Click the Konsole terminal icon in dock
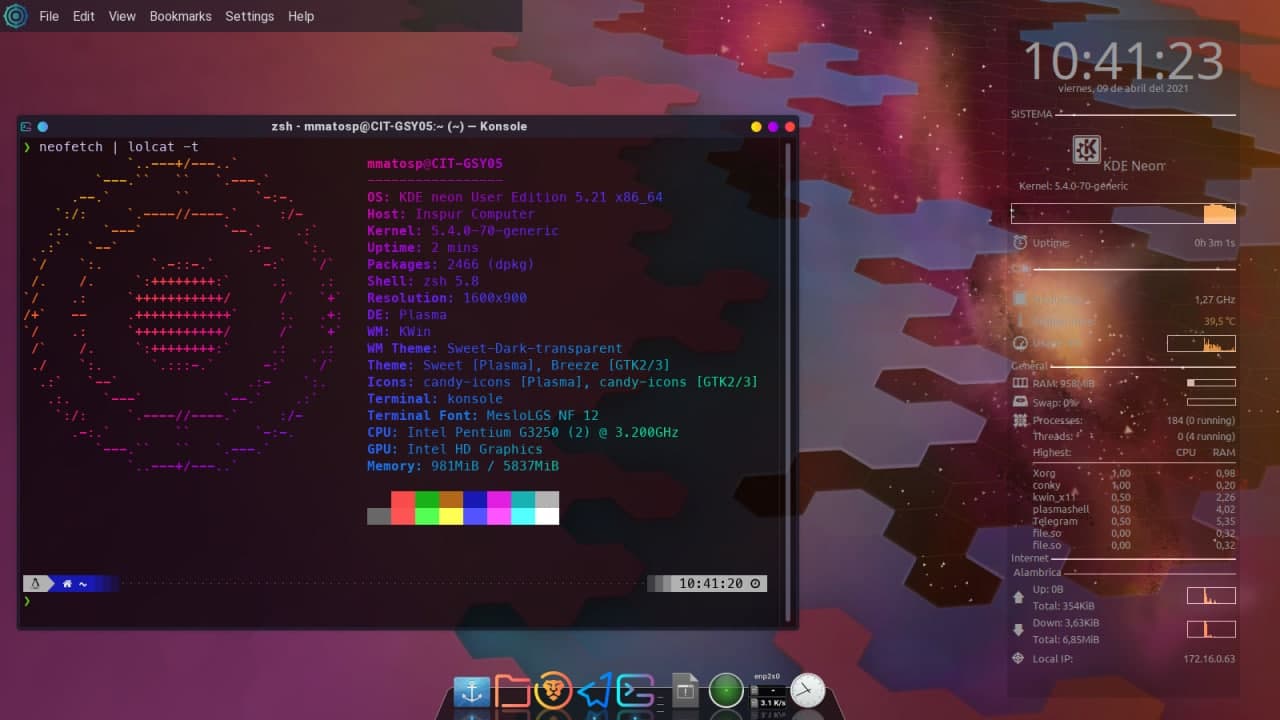 click(x=635, y=691)
